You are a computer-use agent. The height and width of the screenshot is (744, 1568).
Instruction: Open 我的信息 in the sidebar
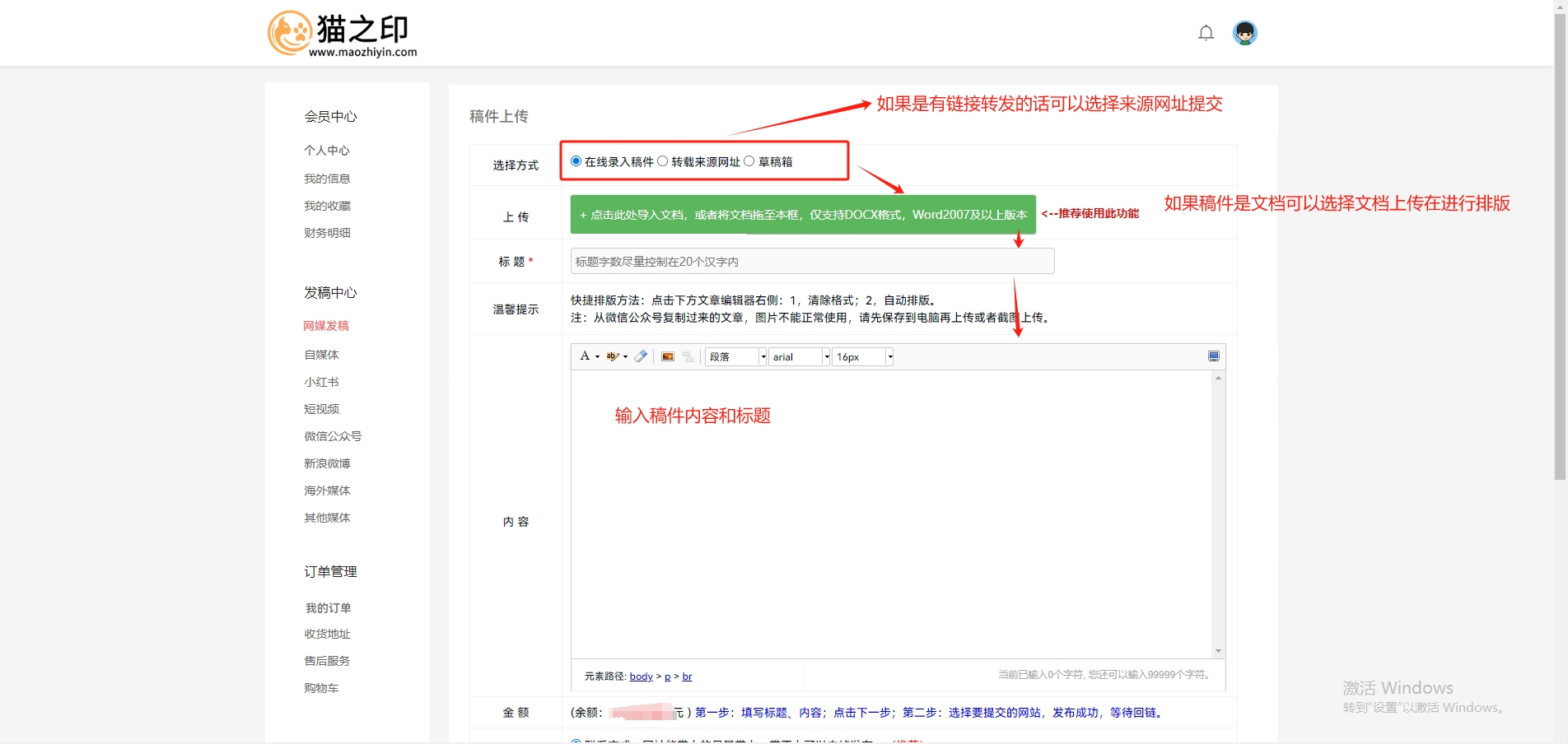pos(327,179)
